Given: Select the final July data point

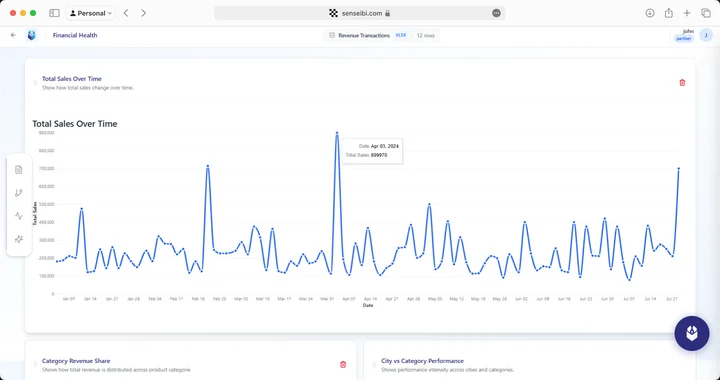Looking at the screenshot, I should [x=678, y=169].
